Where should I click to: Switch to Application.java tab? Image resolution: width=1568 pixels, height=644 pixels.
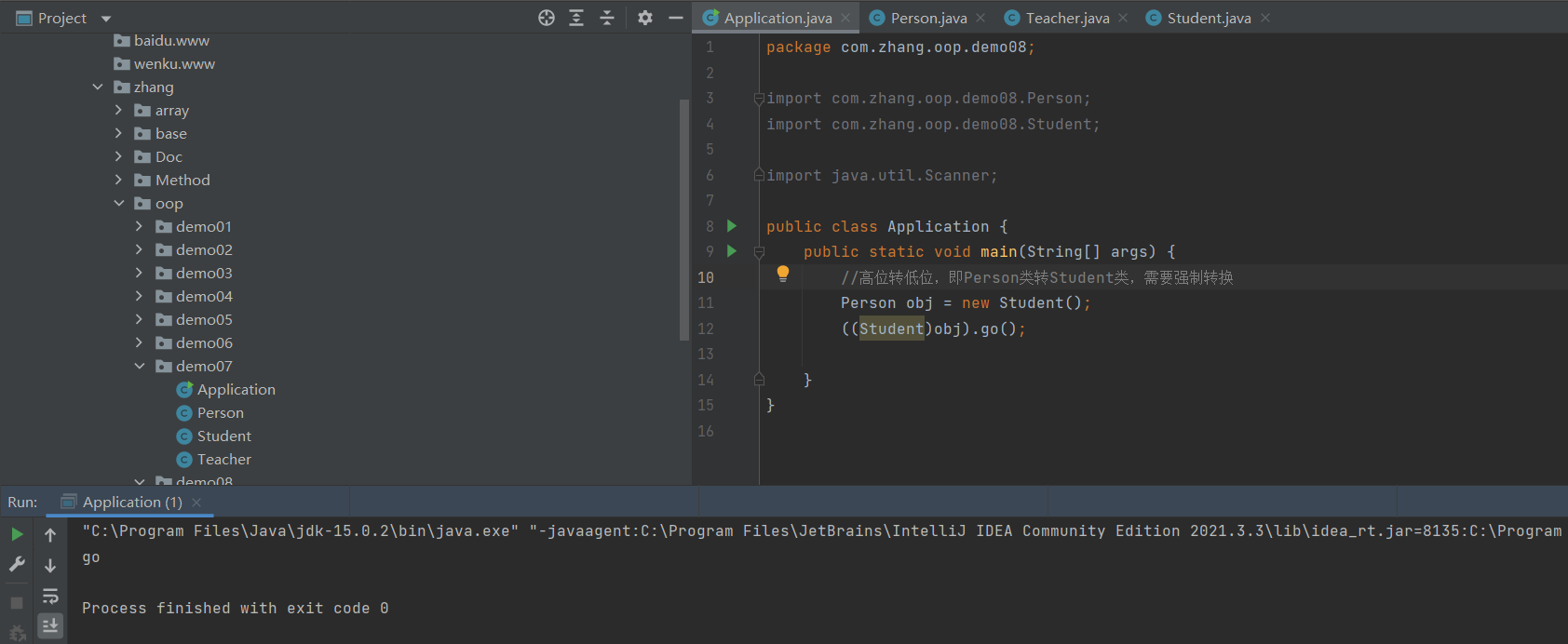click(777, 18)
